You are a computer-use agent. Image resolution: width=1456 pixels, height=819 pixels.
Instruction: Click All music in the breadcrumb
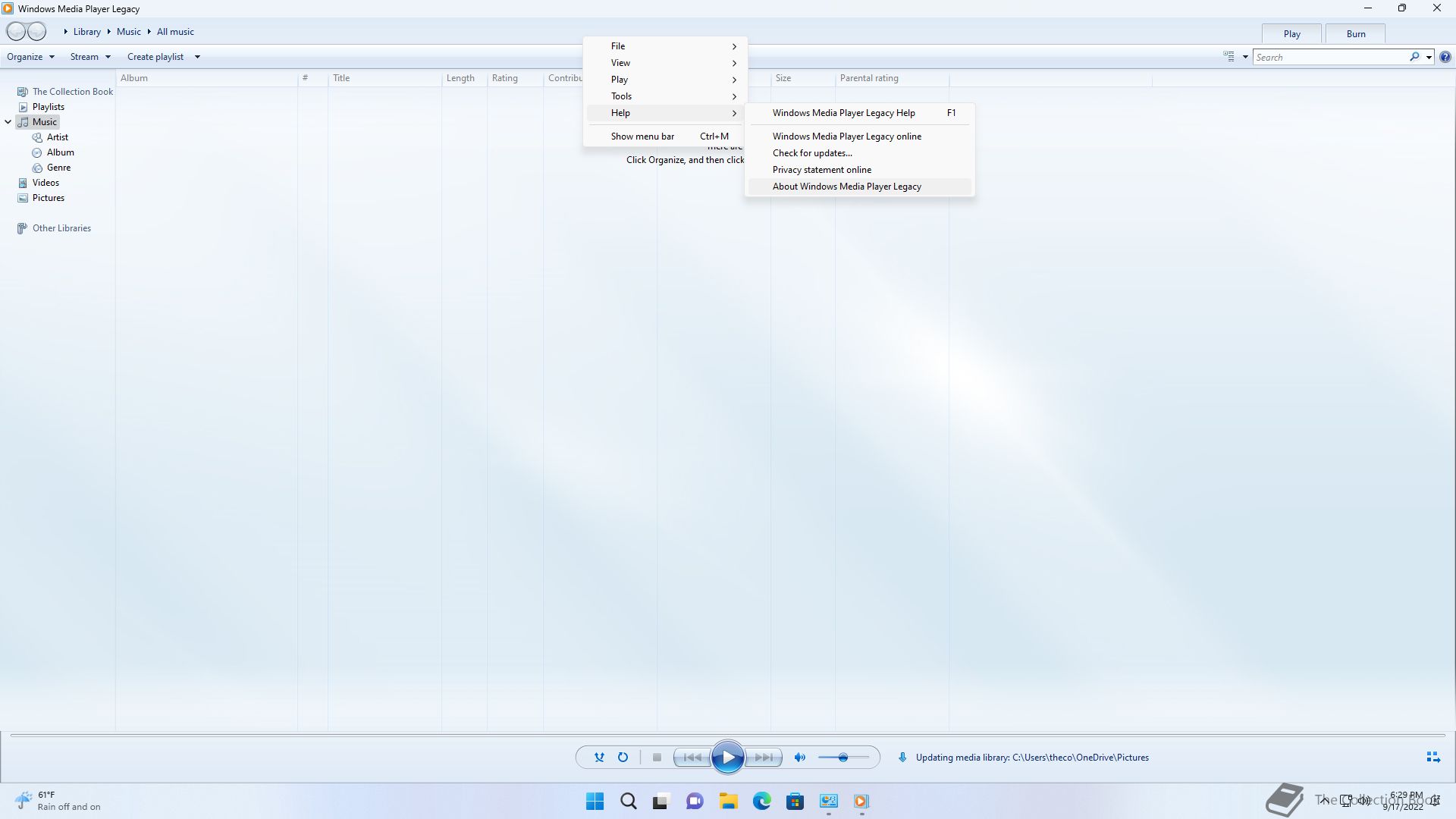click(175, 32)
